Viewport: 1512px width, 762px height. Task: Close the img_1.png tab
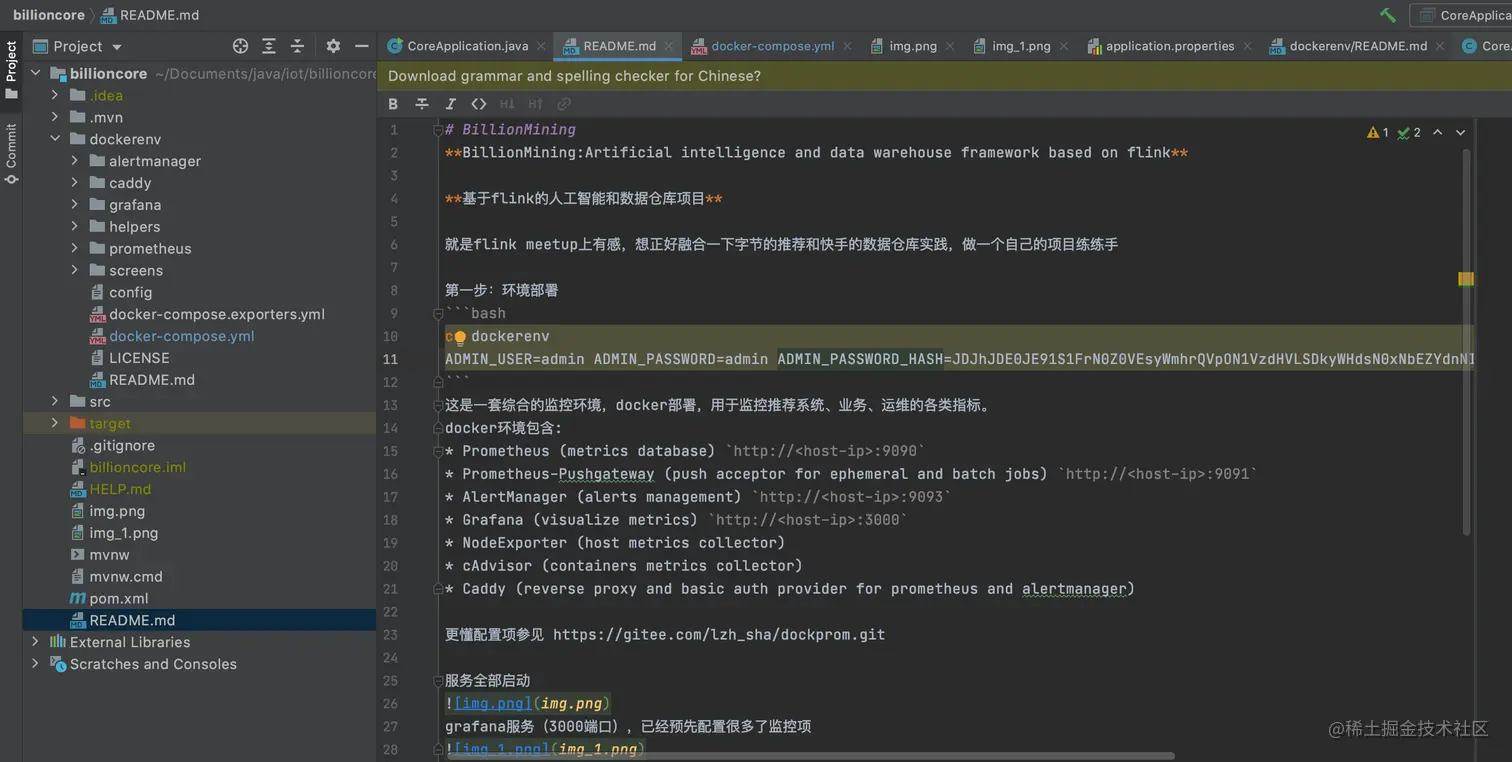(x=1064, y=46)
